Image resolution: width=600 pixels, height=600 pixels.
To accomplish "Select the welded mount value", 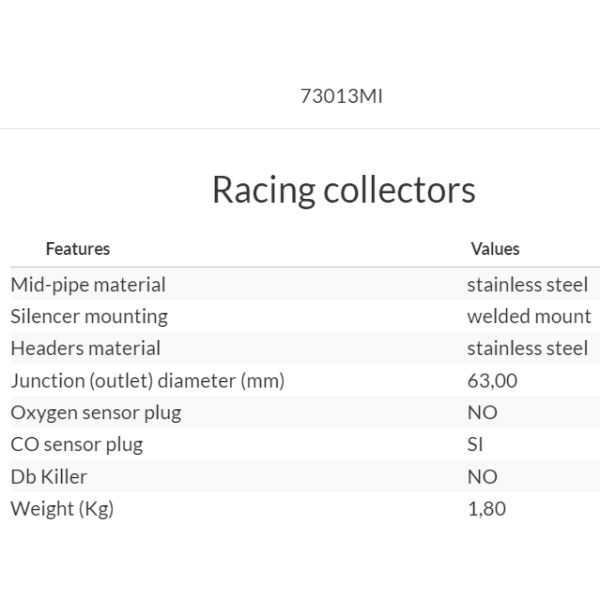I will pyautogui.click(x=529, y=316).
